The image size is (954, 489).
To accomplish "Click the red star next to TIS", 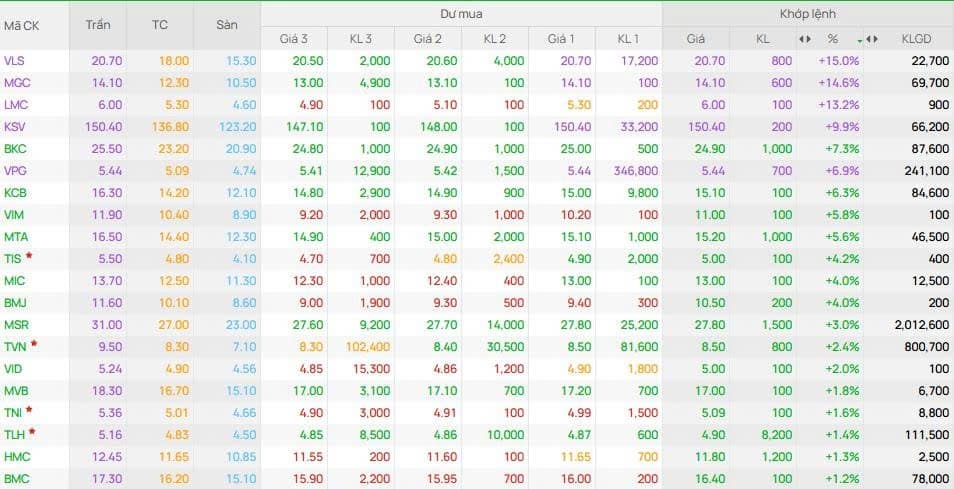I will pos(28,256).
